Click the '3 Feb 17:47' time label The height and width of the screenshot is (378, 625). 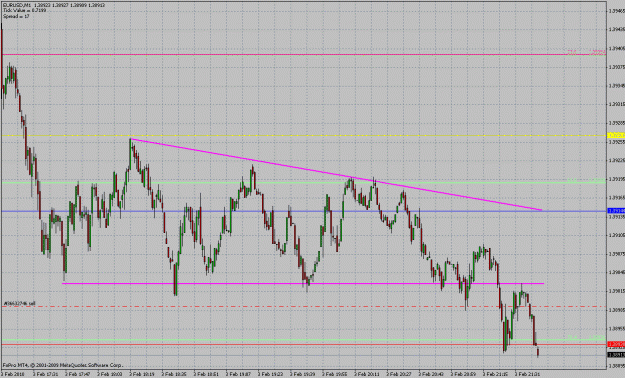pos(78,374)
